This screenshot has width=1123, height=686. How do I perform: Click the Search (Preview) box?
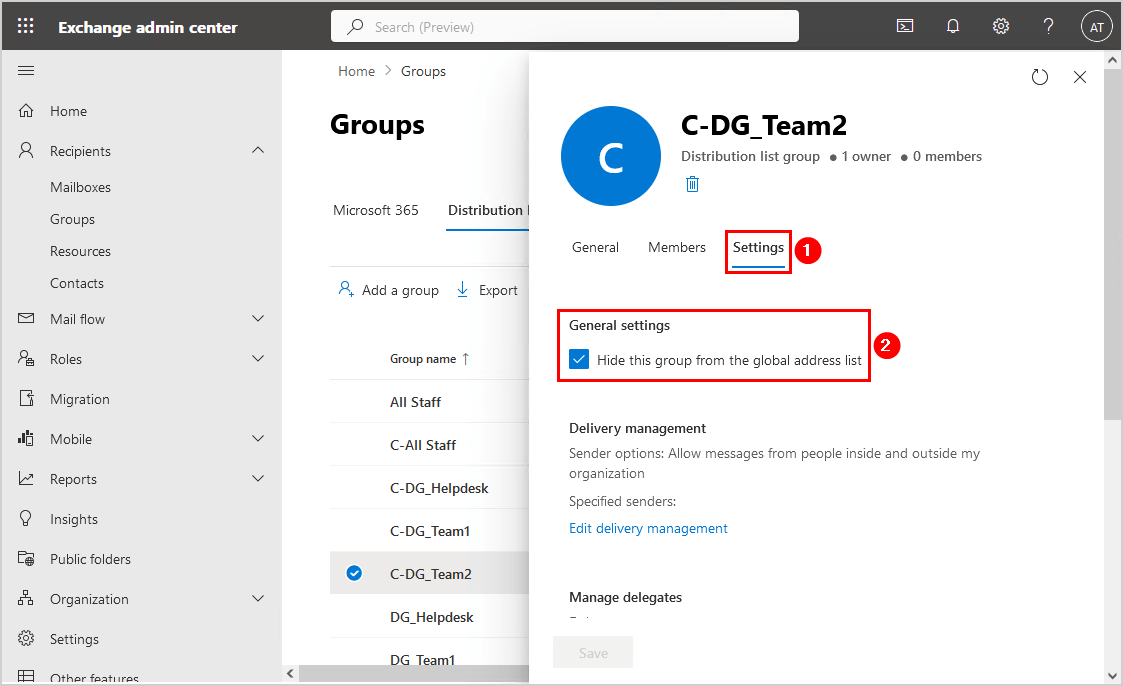pos(565,27)
